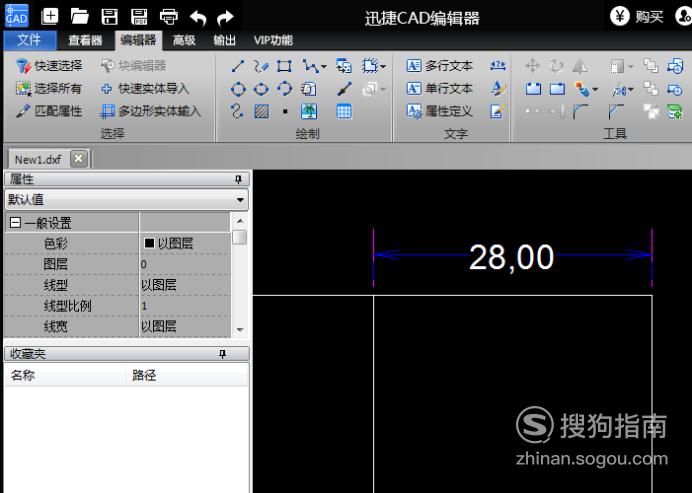692x493 pixels.
Task: Create a new drawing file
Action: pyautogui.click(x=49, y=17)
